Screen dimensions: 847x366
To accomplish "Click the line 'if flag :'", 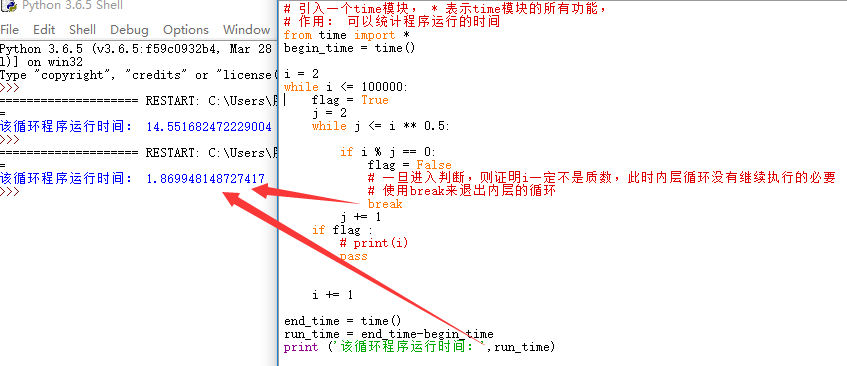I will point(342,230).
